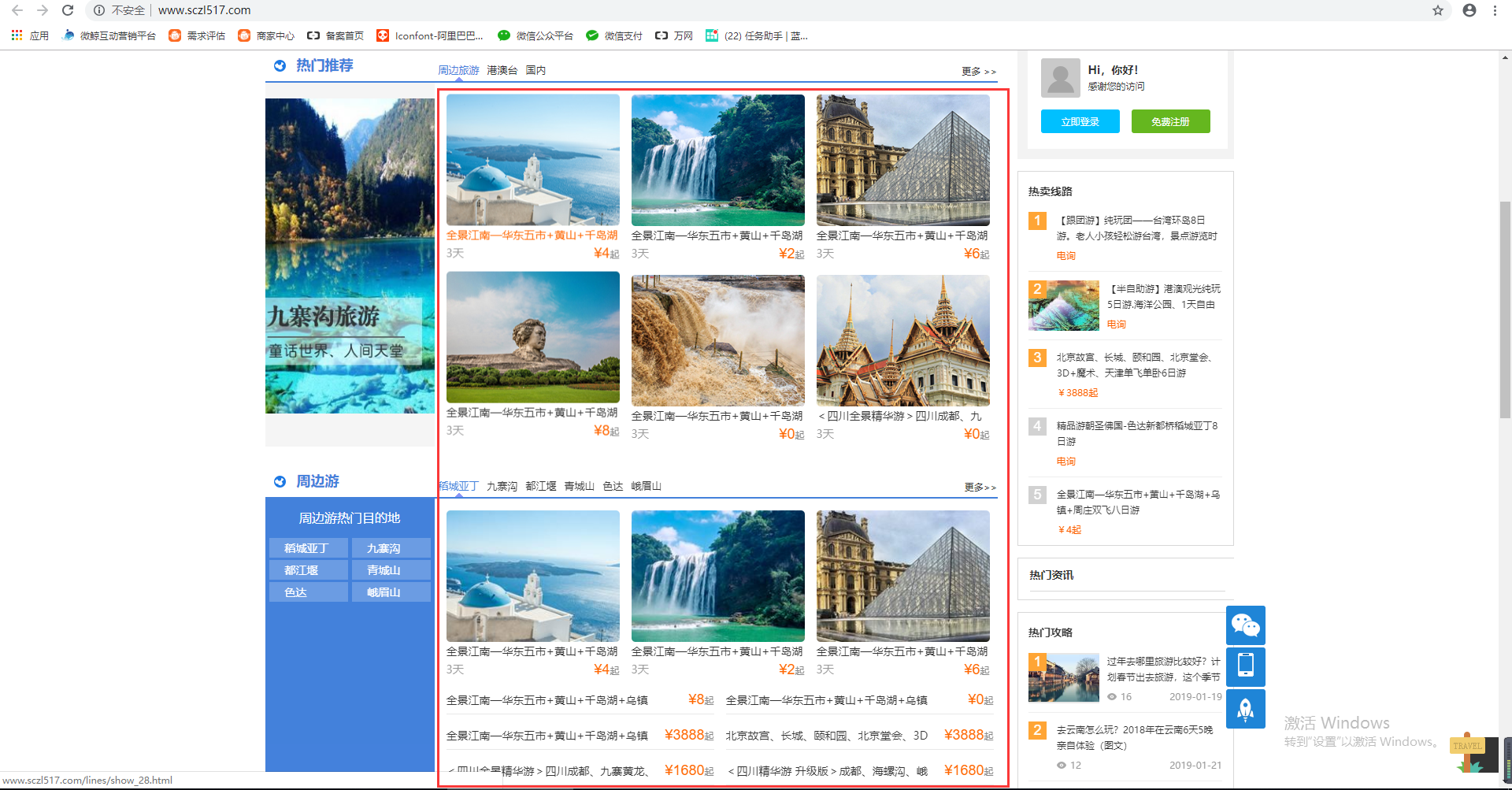Open the 应用 apps grid bookmark
The width and height of the screenshot is (1512, 790).
click(30, 35)
